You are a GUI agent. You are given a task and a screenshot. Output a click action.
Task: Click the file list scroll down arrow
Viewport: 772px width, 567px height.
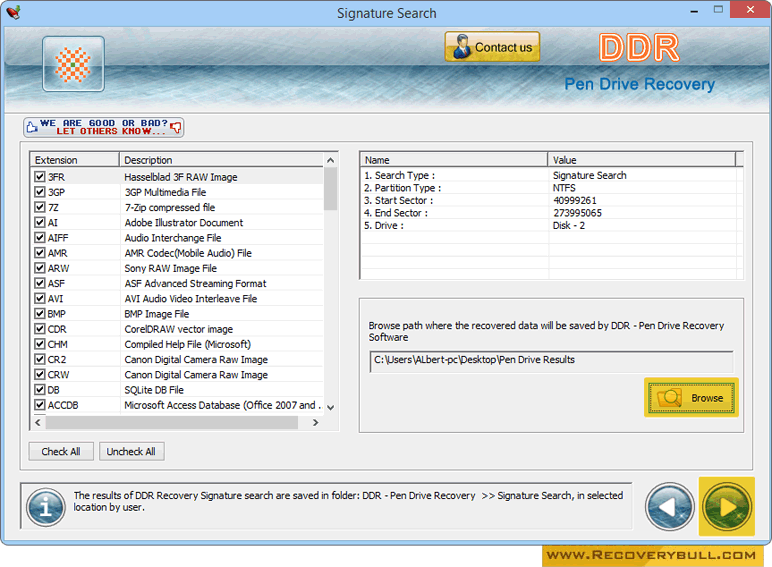[331, 408]
